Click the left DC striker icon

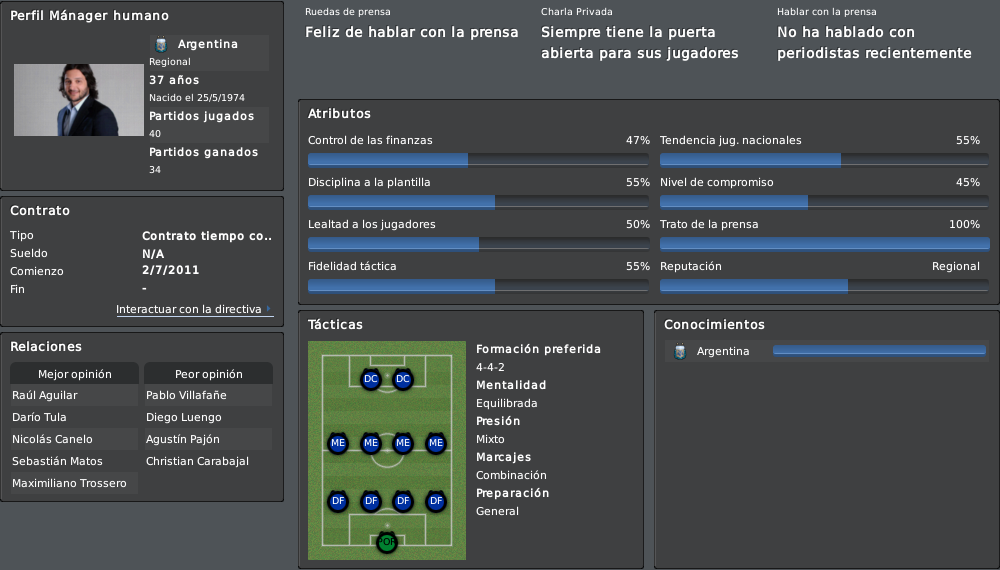click(371, 379)
